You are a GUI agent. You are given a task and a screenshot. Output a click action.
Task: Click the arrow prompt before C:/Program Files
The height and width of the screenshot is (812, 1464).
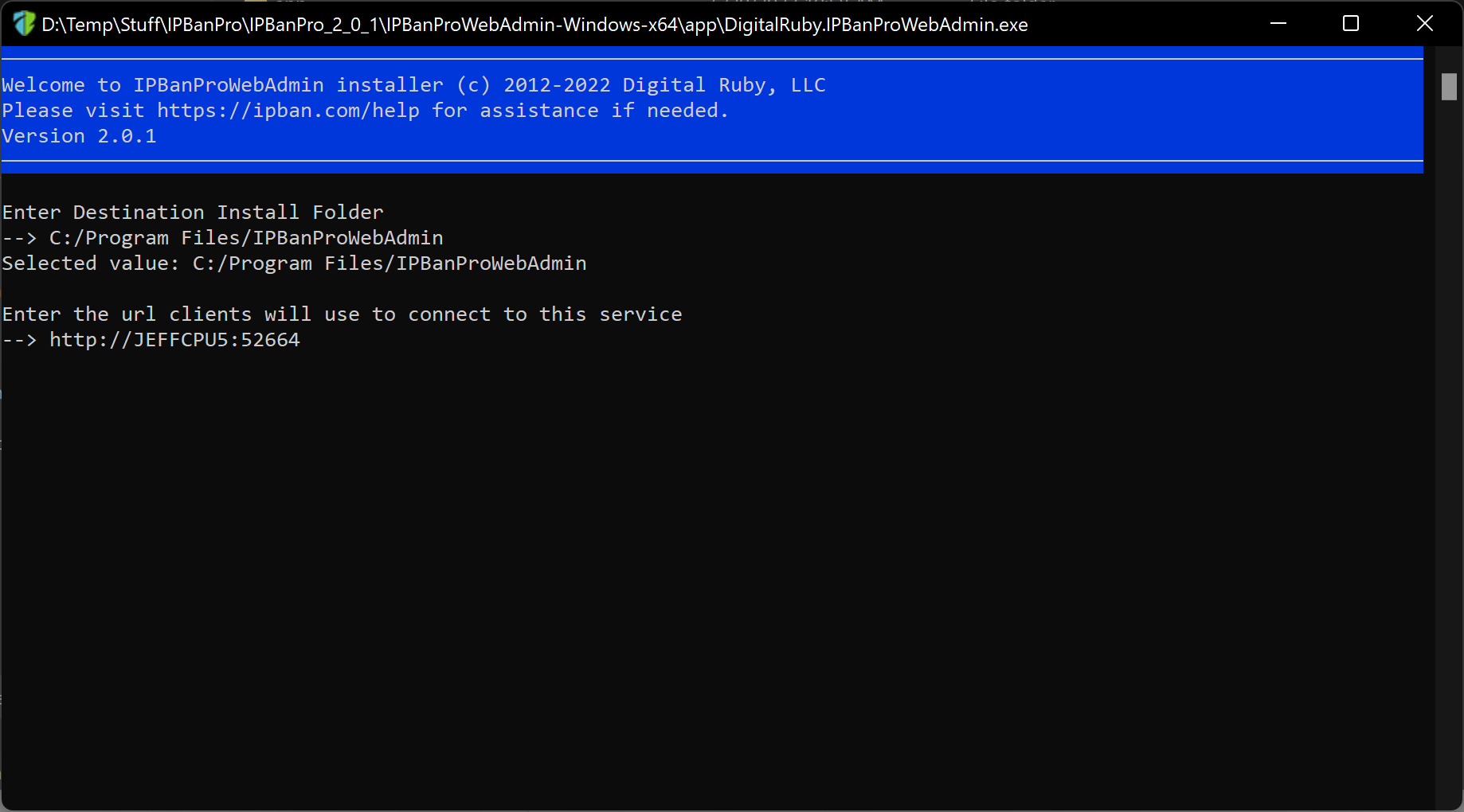click(19, 238)
